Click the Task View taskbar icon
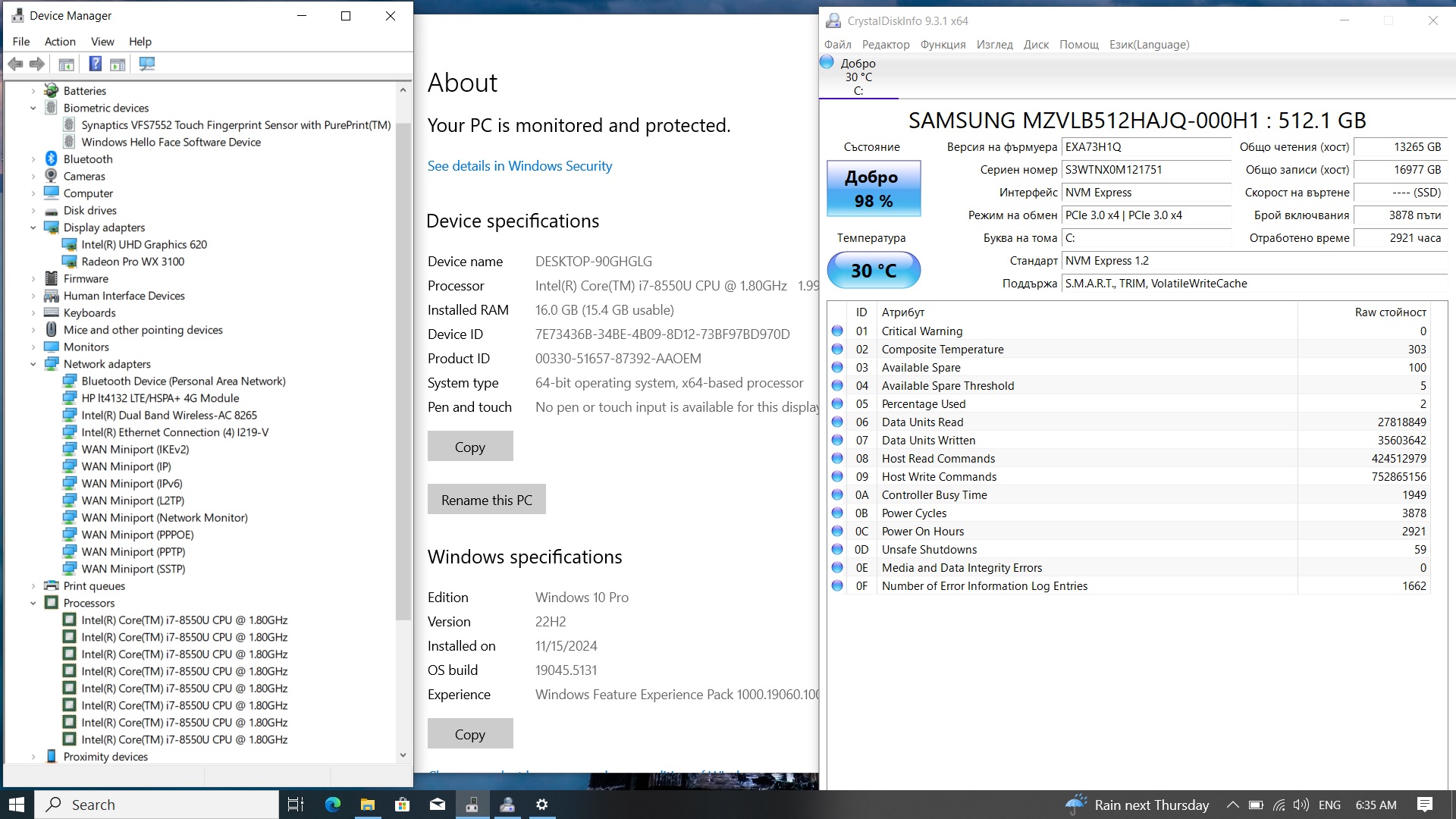 coord(296,805)
